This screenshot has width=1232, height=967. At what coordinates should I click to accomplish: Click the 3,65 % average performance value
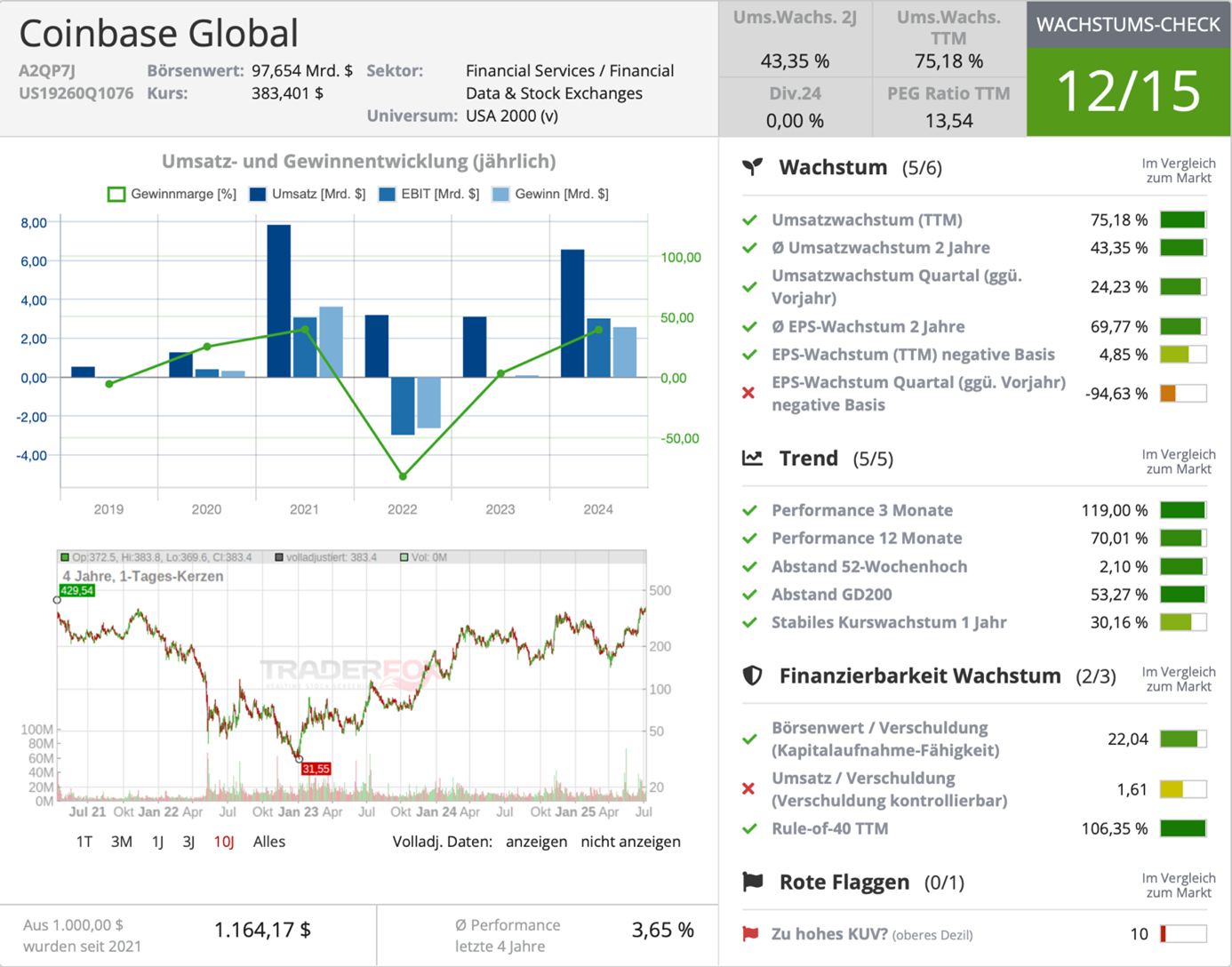tap(662, 930)
